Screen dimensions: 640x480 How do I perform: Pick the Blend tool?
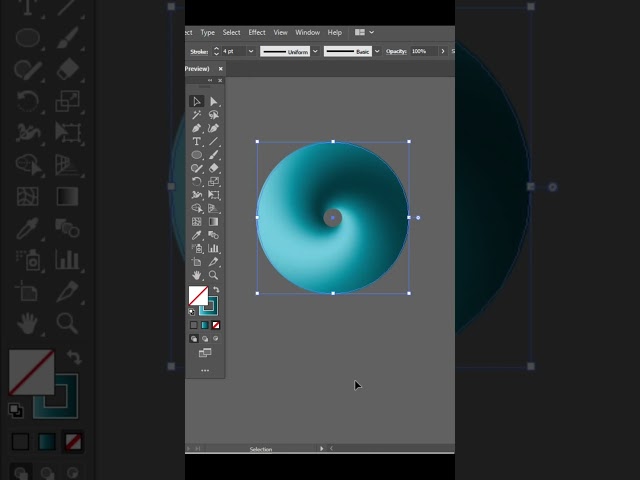213,235
